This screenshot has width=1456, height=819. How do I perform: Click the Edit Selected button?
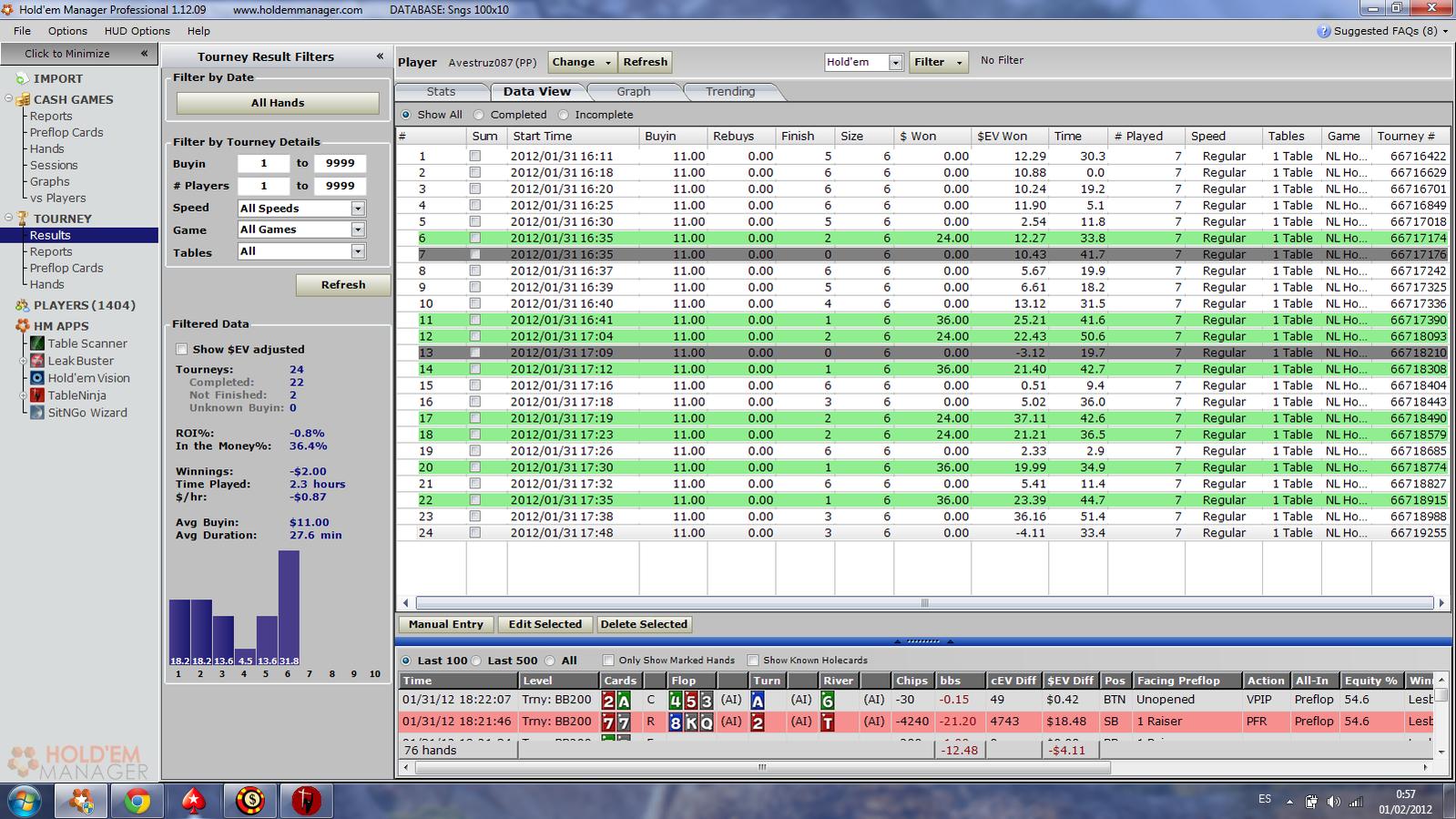coord(545,624)
